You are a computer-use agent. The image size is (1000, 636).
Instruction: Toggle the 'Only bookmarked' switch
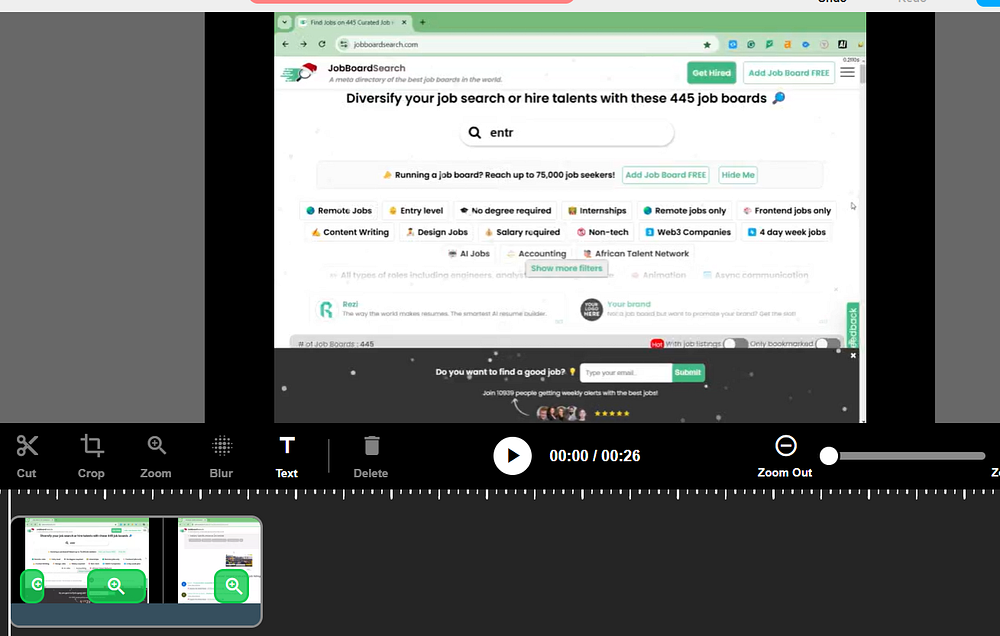[x=827, y=344]
